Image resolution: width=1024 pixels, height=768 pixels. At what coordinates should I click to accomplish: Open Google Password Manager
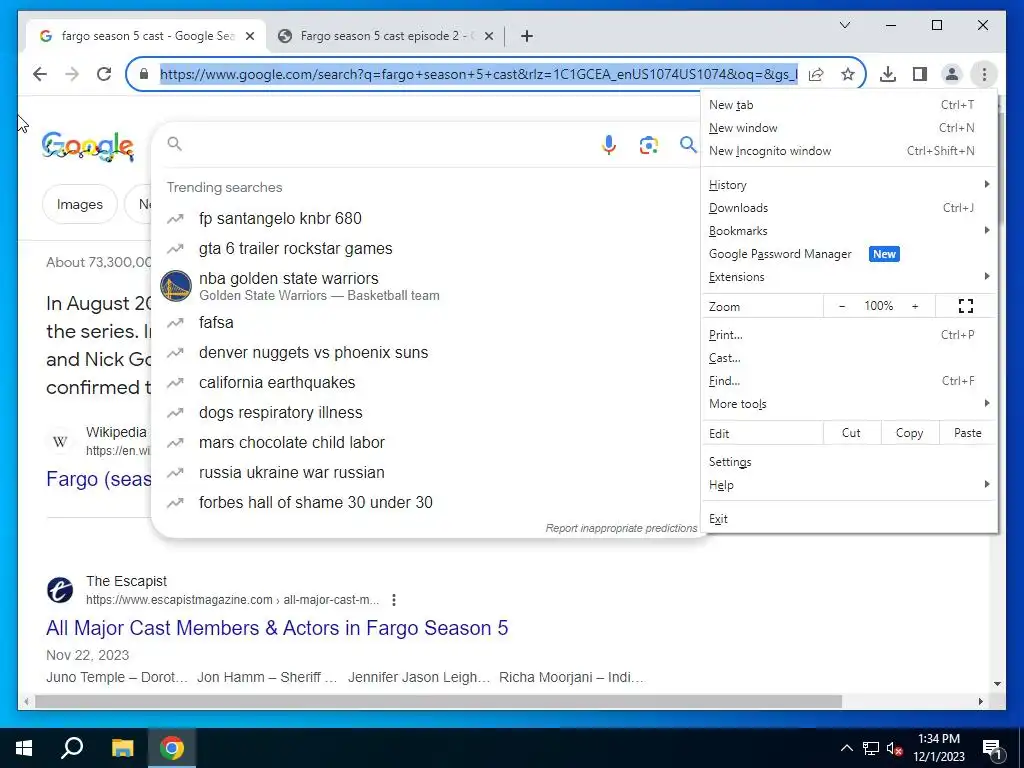(x=849, y=254)
